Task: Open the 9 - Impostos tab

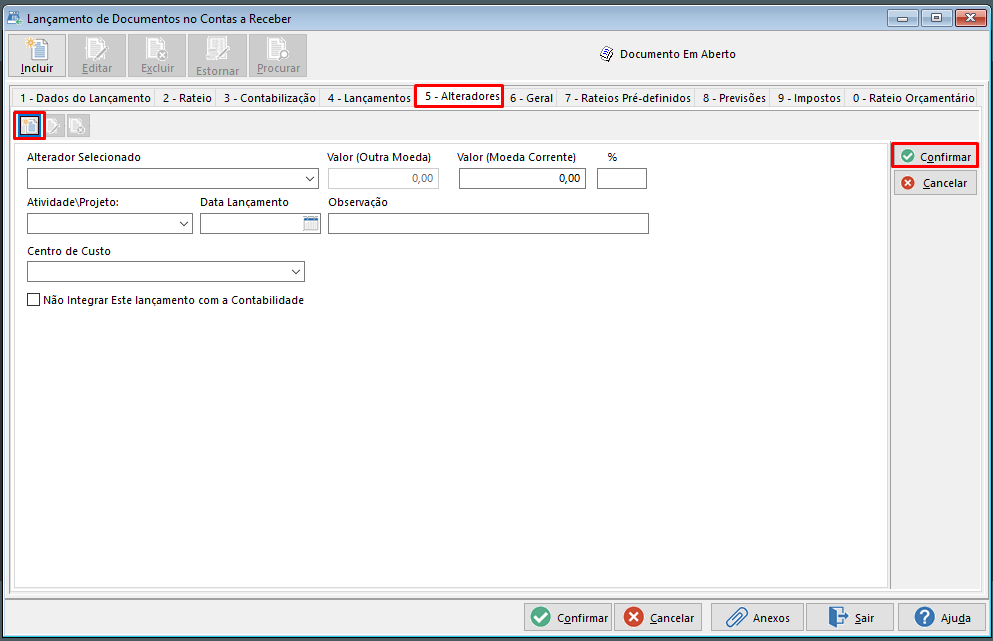Action: tap(809, 98)
